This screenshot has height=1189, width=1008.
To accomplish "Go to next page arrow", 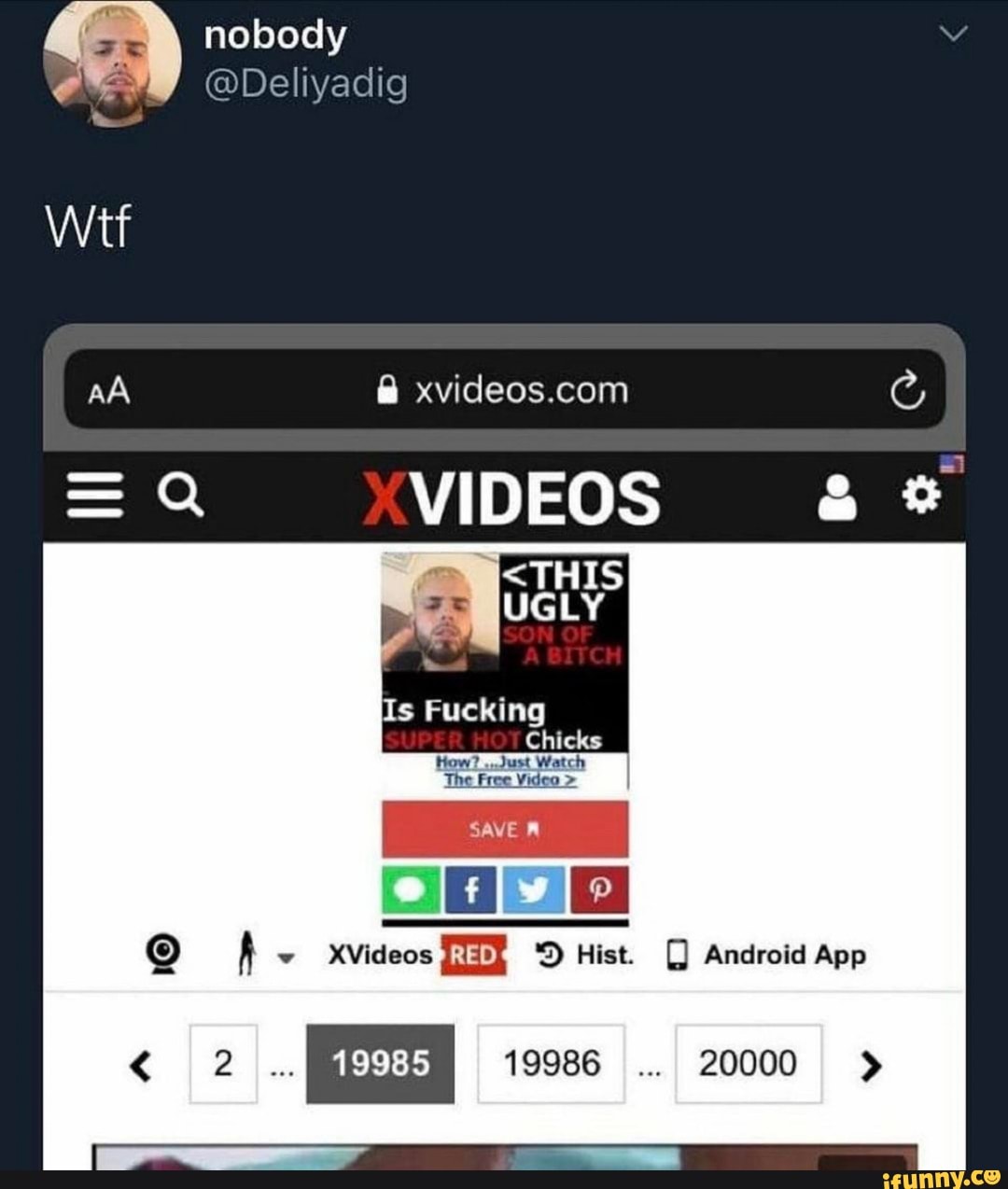I will point(870,1065).
